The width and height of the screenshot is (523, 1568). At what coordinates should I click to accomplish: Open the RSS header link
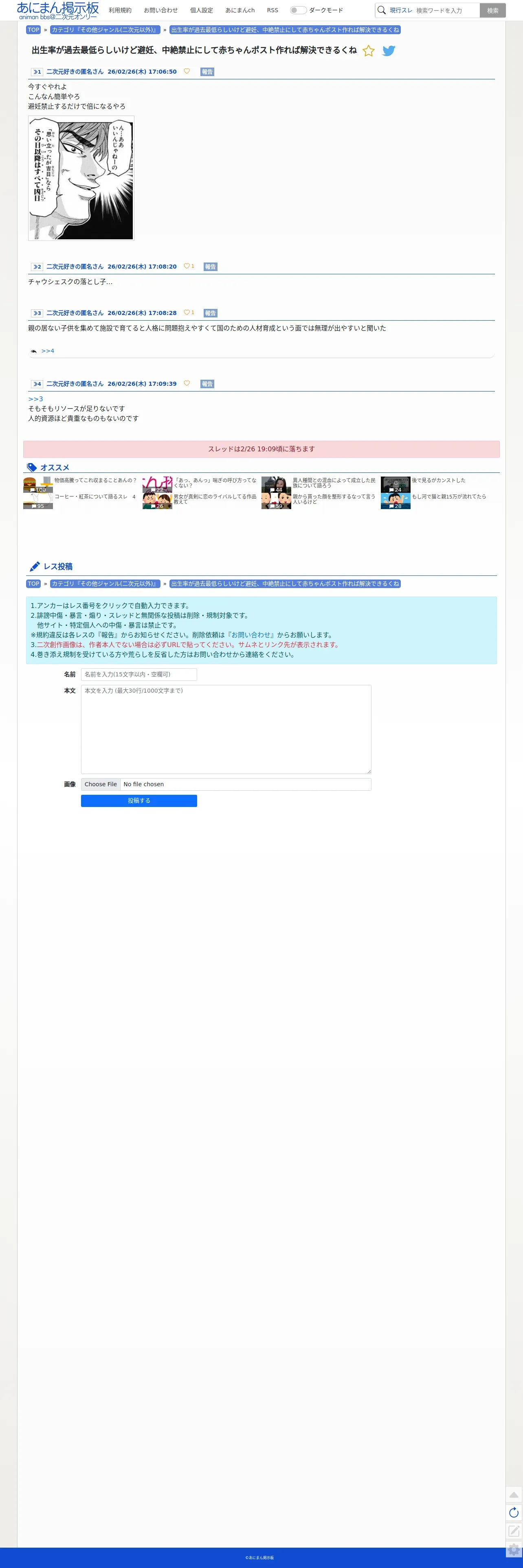(272, 10)
